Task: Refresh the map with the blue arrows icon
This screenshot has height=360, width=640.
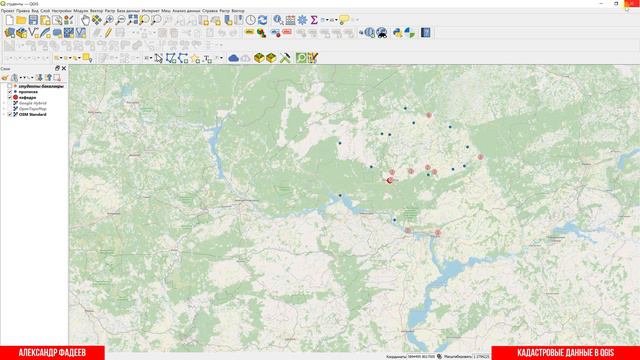Action: (262, 20)
